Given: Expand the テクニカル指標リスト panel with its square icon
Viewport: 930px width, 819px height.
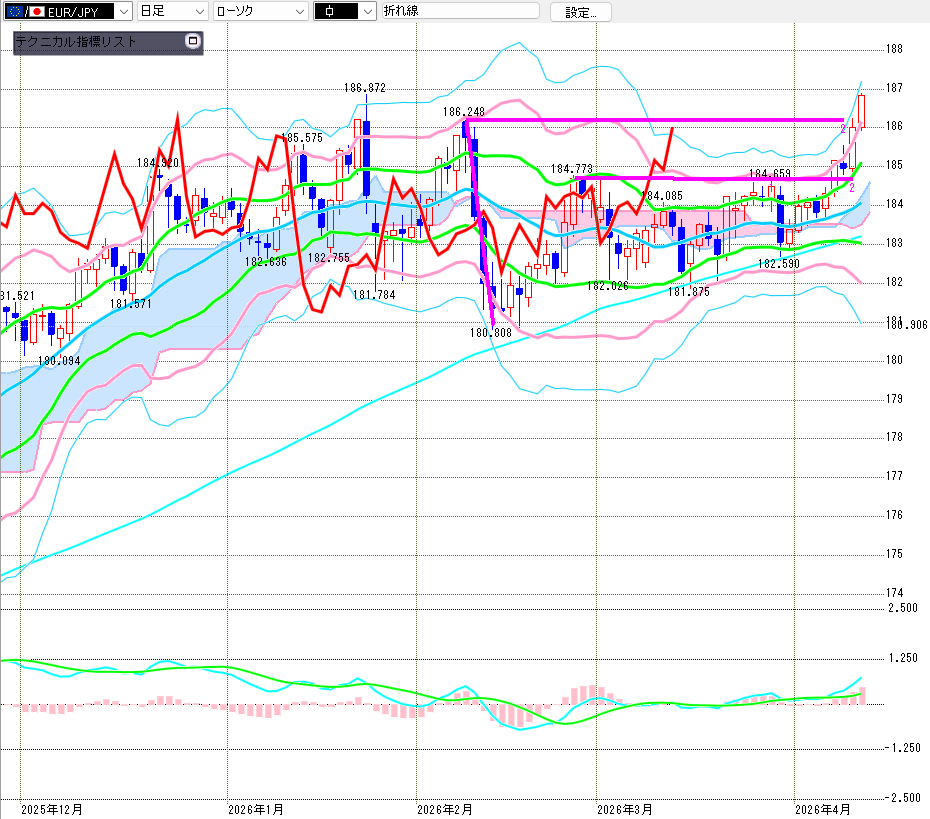Looking at the screenshot, I should (193, 42).
